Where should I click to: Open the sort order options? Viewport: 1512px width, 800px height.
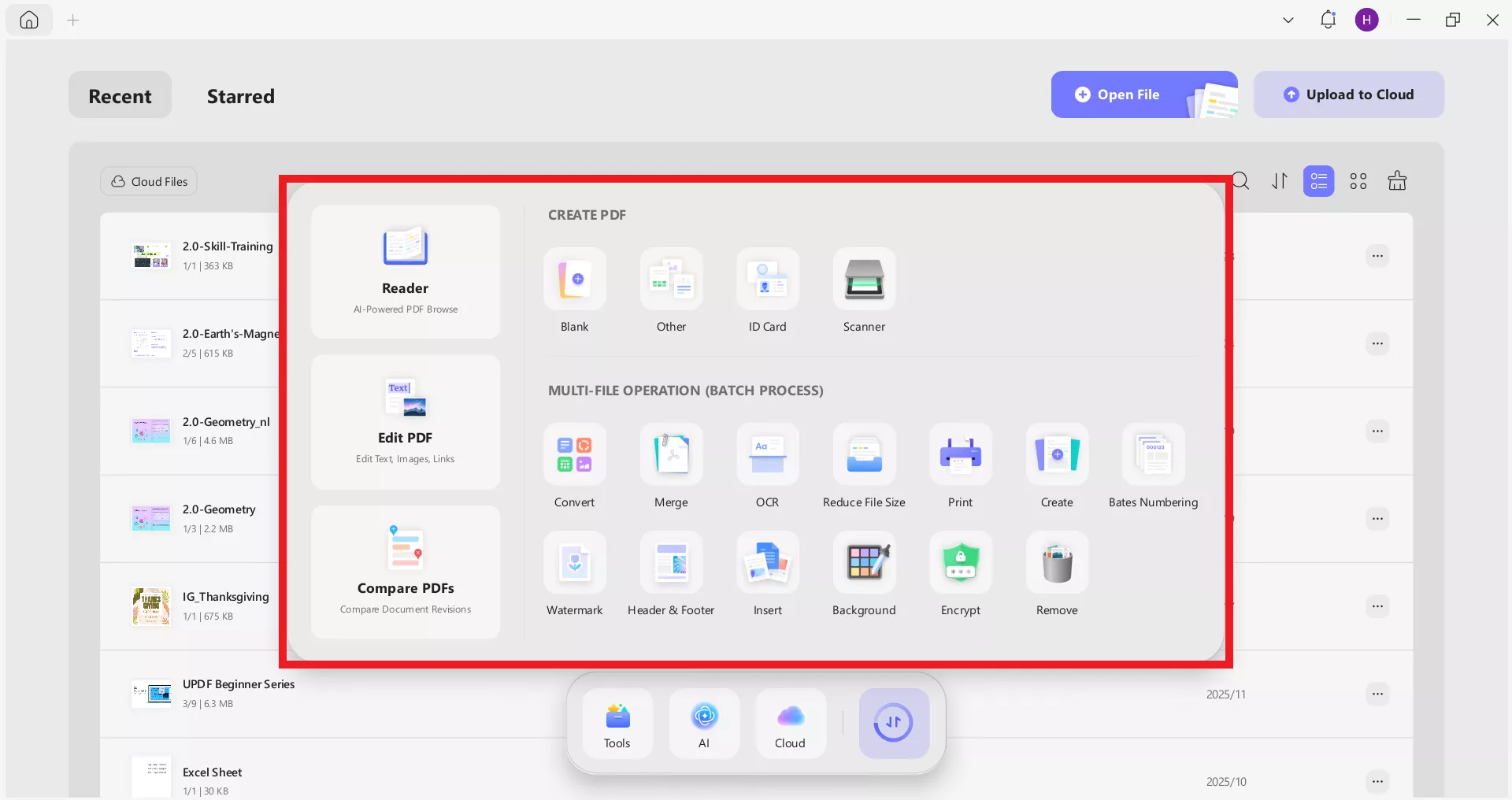(1280, 181)
